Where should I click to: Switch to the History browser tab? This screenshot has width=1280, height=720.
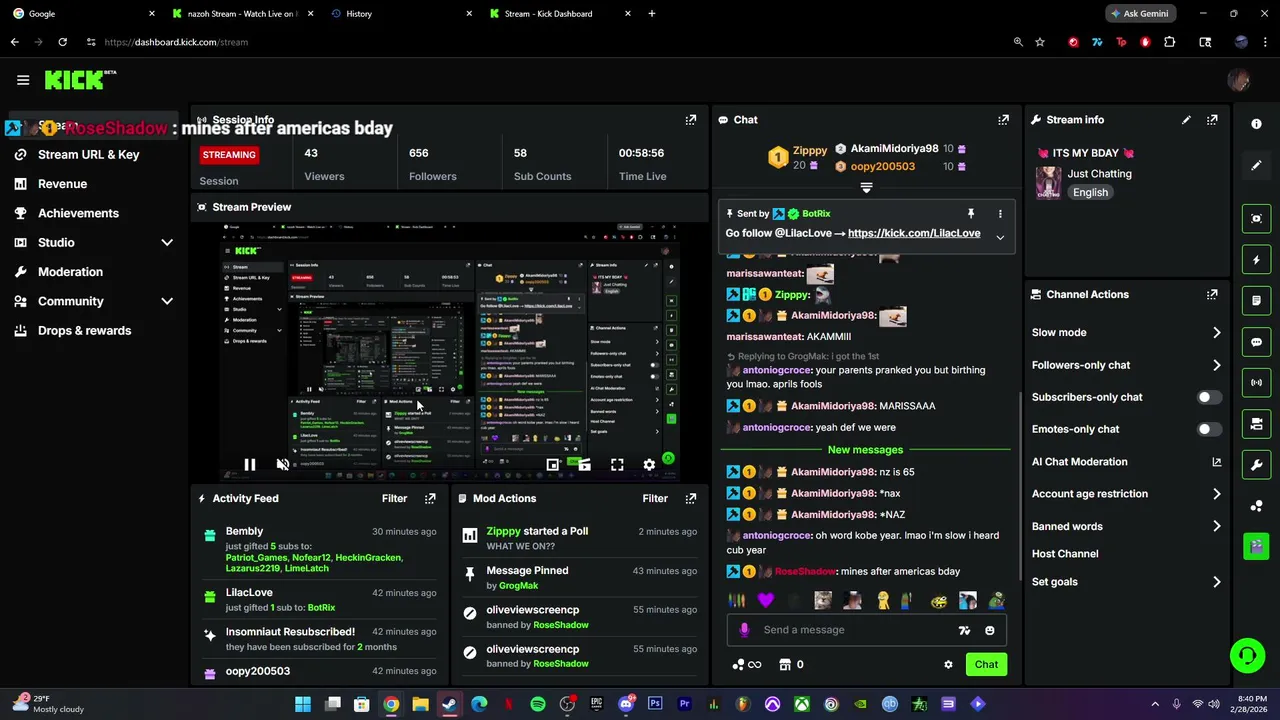[x=402, y=14]
